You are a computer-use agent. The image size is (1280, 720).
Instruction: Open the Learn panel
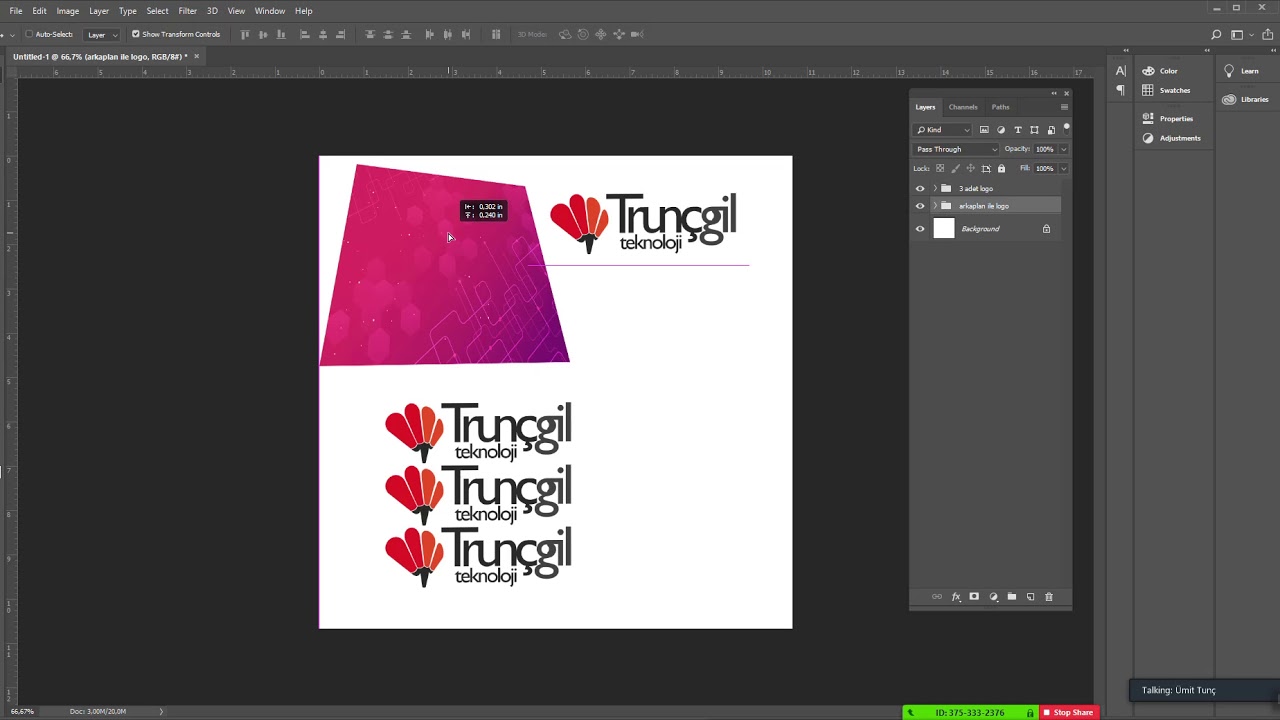[x=1241, y=71]
